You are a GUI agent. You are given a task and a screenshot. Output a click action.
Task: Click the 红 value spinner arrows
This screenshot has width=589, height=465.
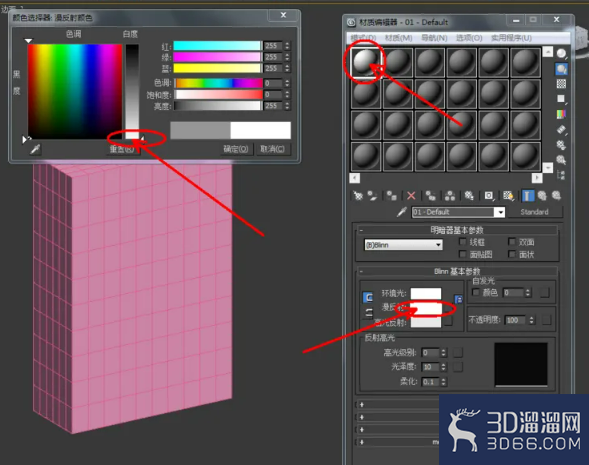[x=287, y=46]
